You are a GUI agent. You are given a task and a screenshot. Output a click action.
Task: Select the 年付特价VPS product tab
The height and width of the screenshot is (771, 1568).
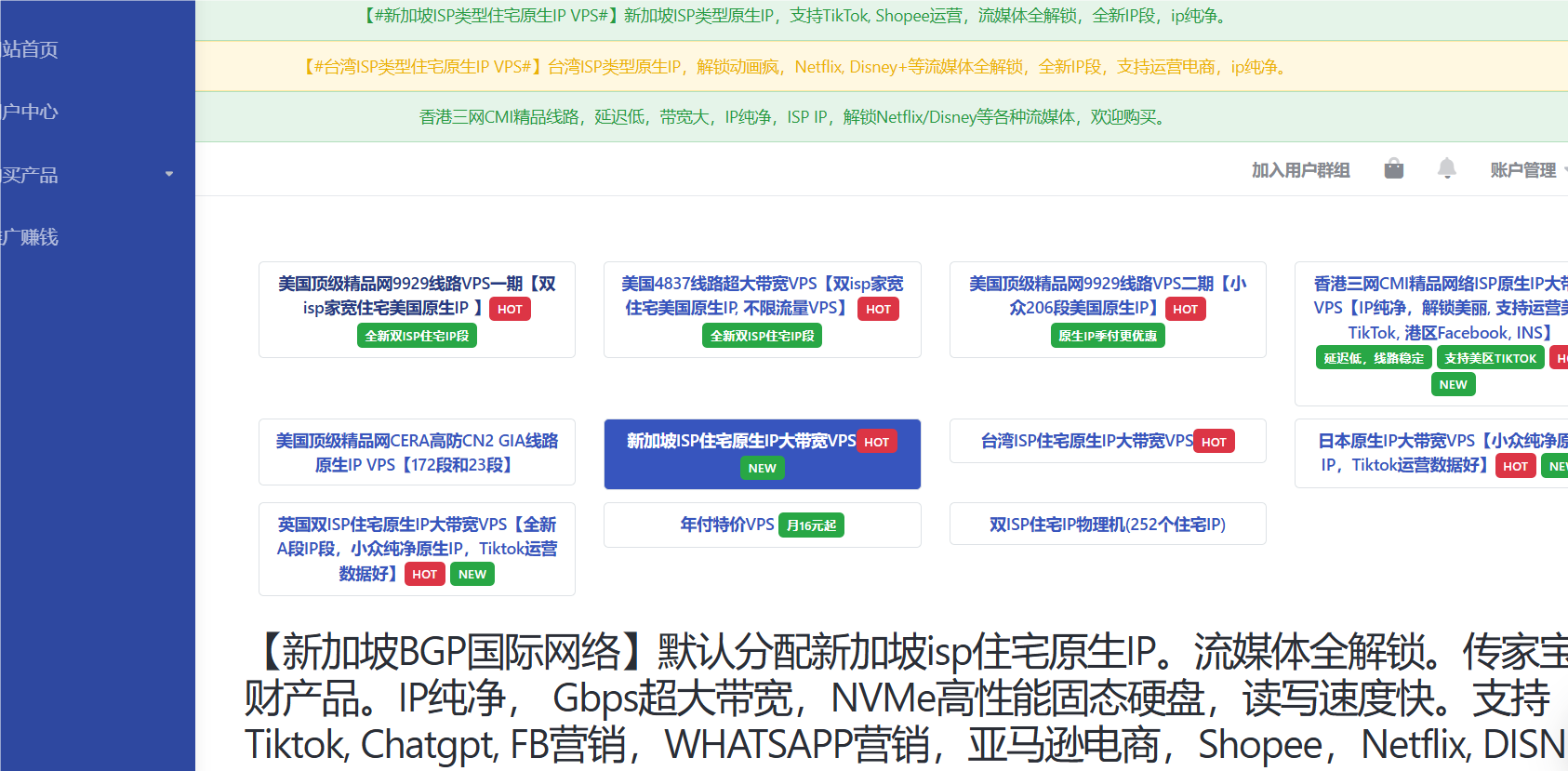763,525
